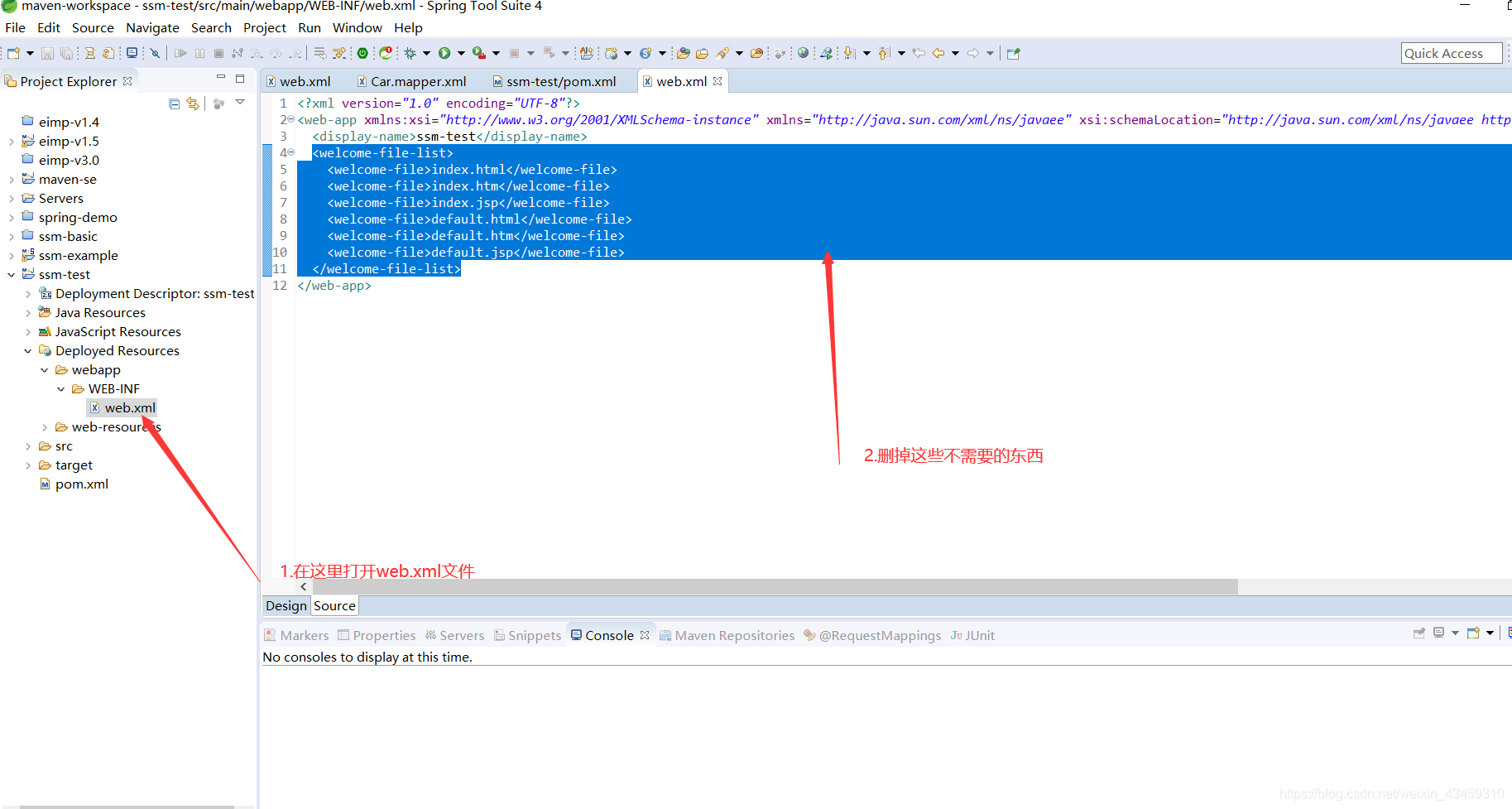Open the Servers view tab

tap(454, 635)
